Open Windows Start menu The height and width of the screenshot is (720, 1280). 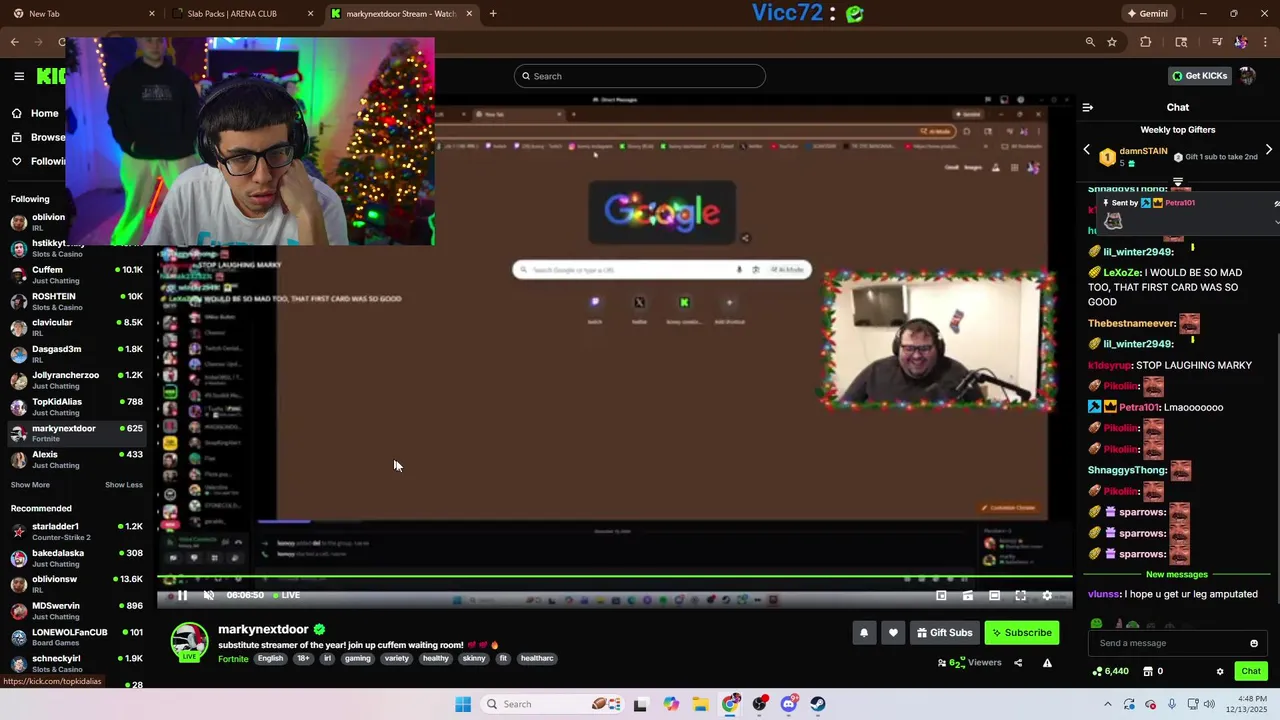(463, 704)
